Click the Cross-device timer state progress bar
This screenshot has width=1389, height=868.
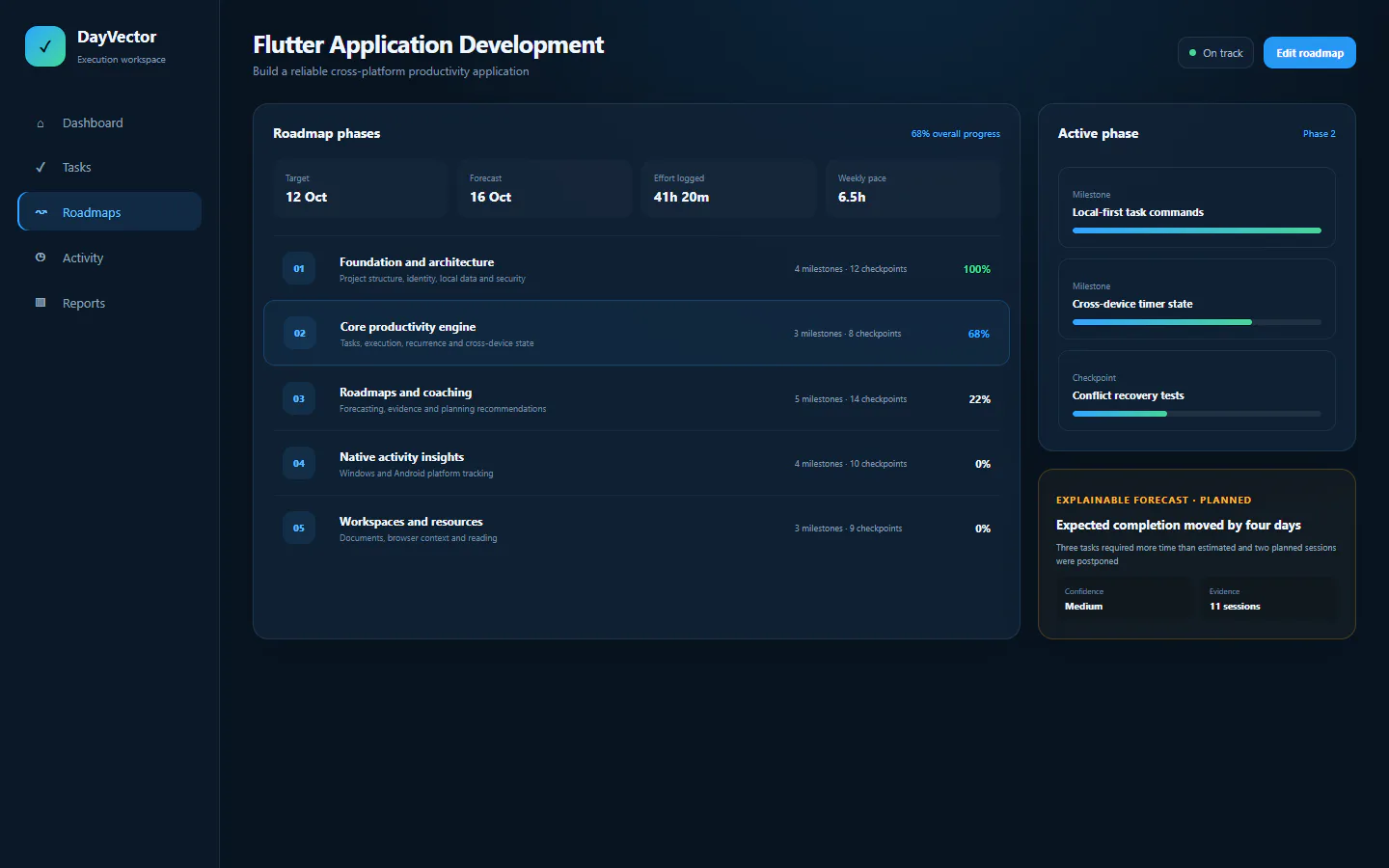1197,322
